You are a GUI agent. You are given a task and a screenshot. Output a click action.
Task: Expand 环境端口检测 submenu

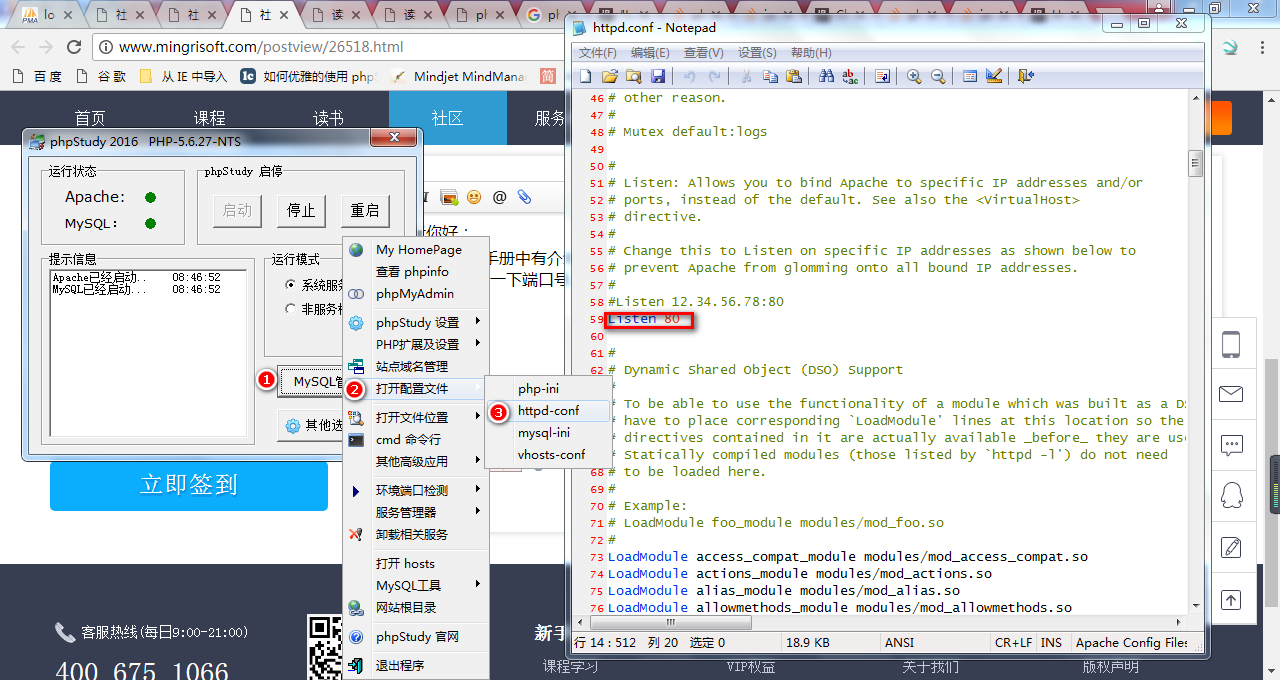pyautogui.click(x=415, y=490)
